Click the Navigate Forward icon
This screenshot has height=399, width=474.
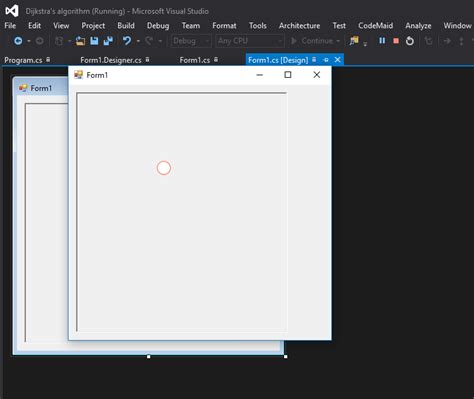pos(39,41)
